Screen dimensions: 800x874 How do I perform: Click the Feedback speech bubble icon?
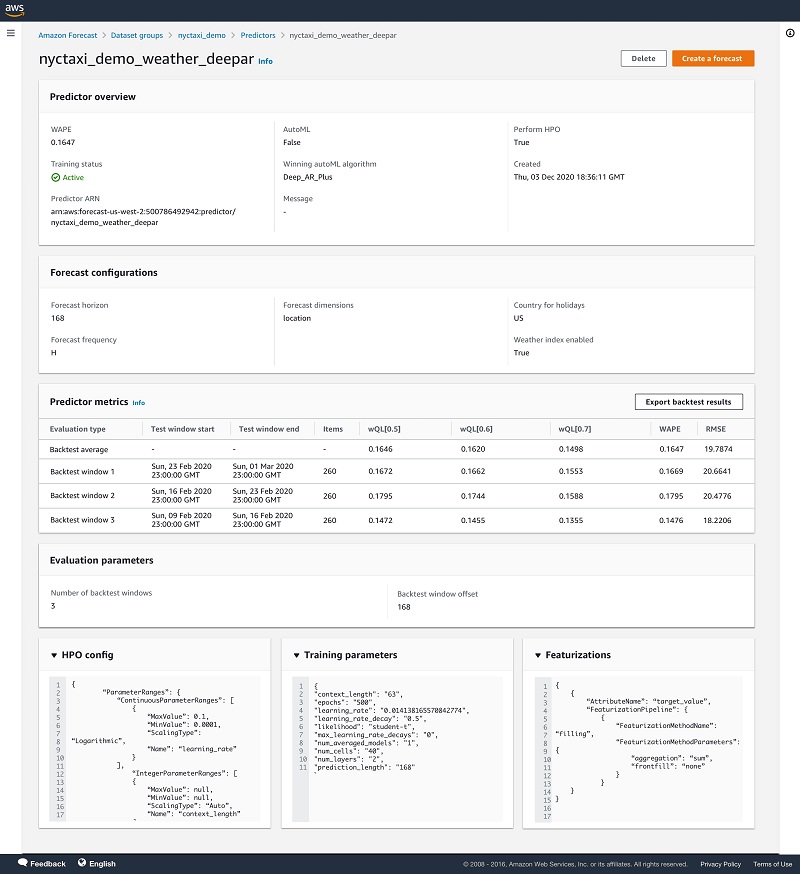point(23,862)
